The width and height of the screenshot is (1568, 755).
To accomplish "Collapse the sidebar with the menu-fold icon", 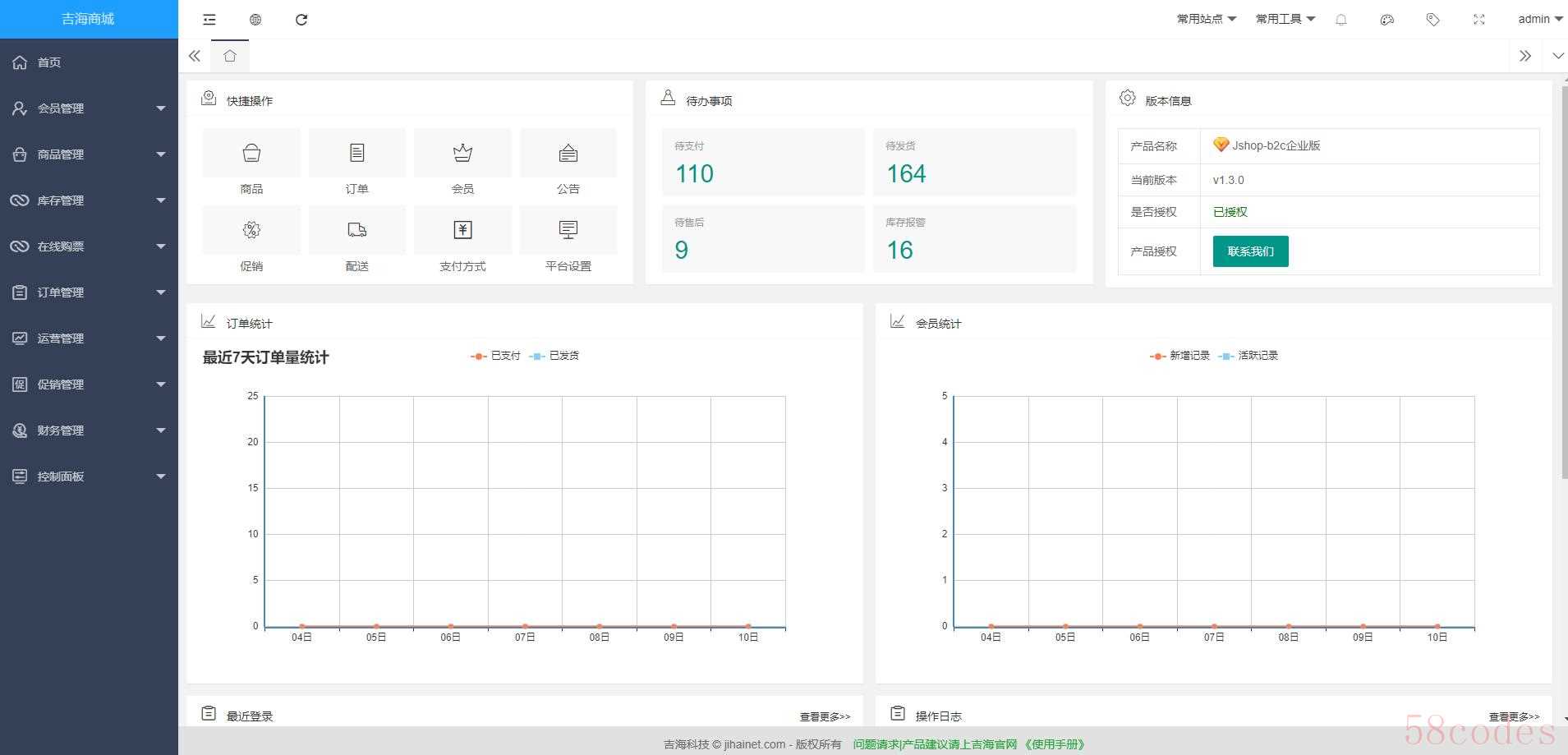I will (x=209, y=20).
